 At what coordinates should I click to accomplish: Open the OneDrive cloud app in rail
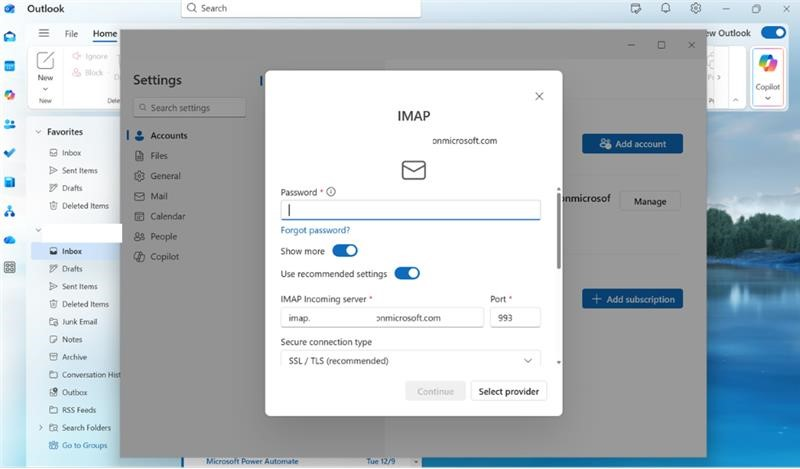(x=10, y=240)
